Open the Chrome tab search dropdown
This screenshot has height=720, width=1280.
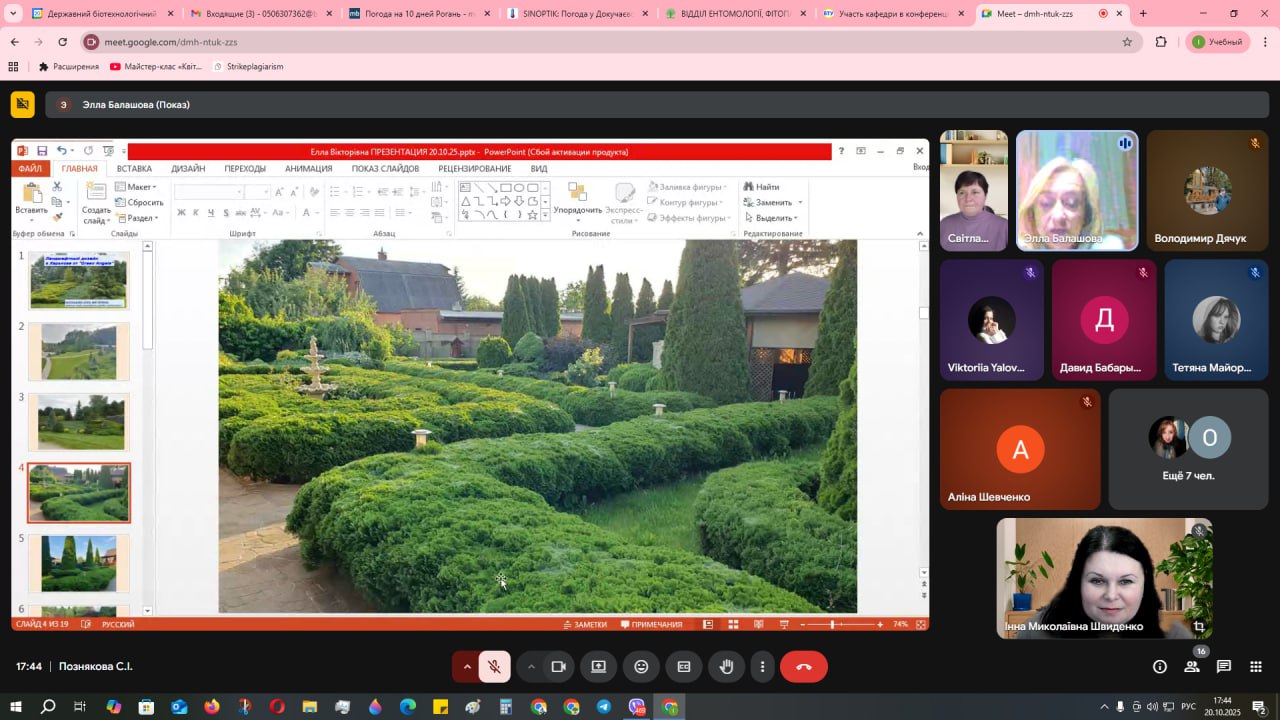(13, 14)
